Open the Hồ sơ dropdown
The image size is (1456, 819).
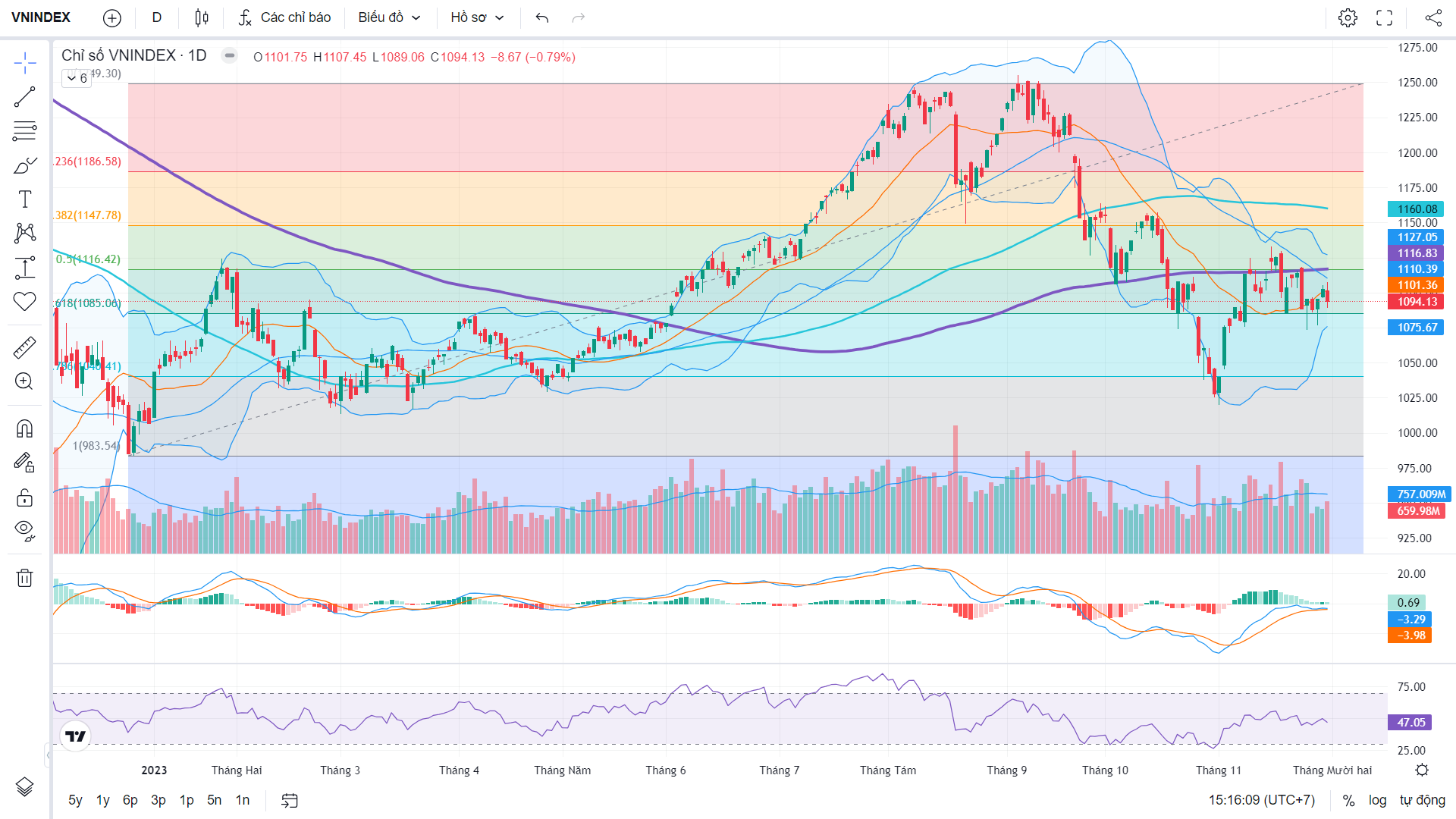pyautogui.click(x=477, y=17)
